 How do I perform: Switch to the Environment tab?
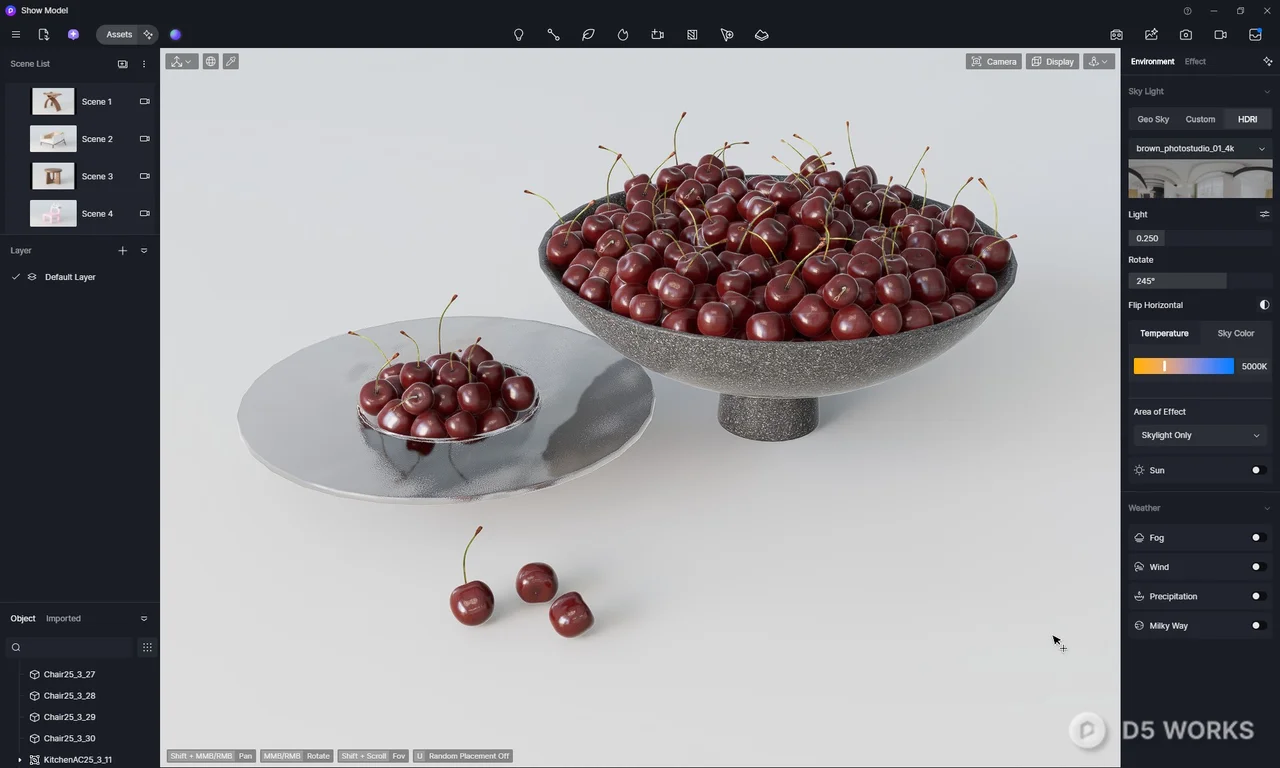(x=1152, y=61)
